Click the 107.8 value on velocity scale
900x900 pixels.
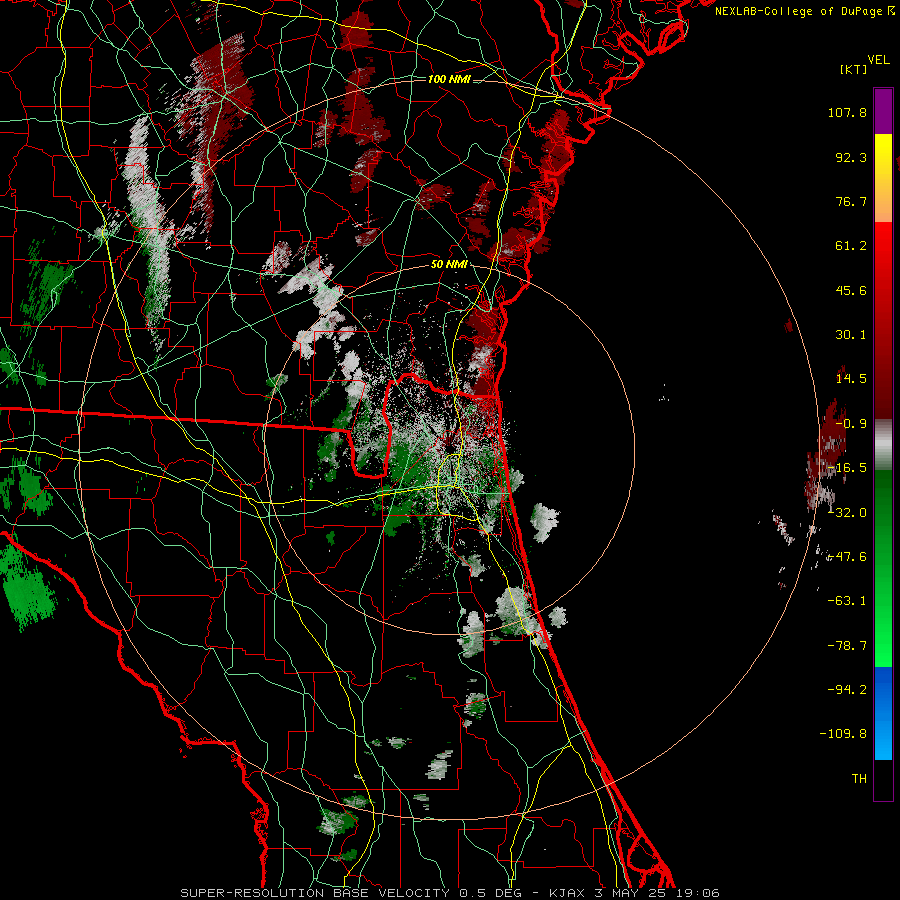847,112
